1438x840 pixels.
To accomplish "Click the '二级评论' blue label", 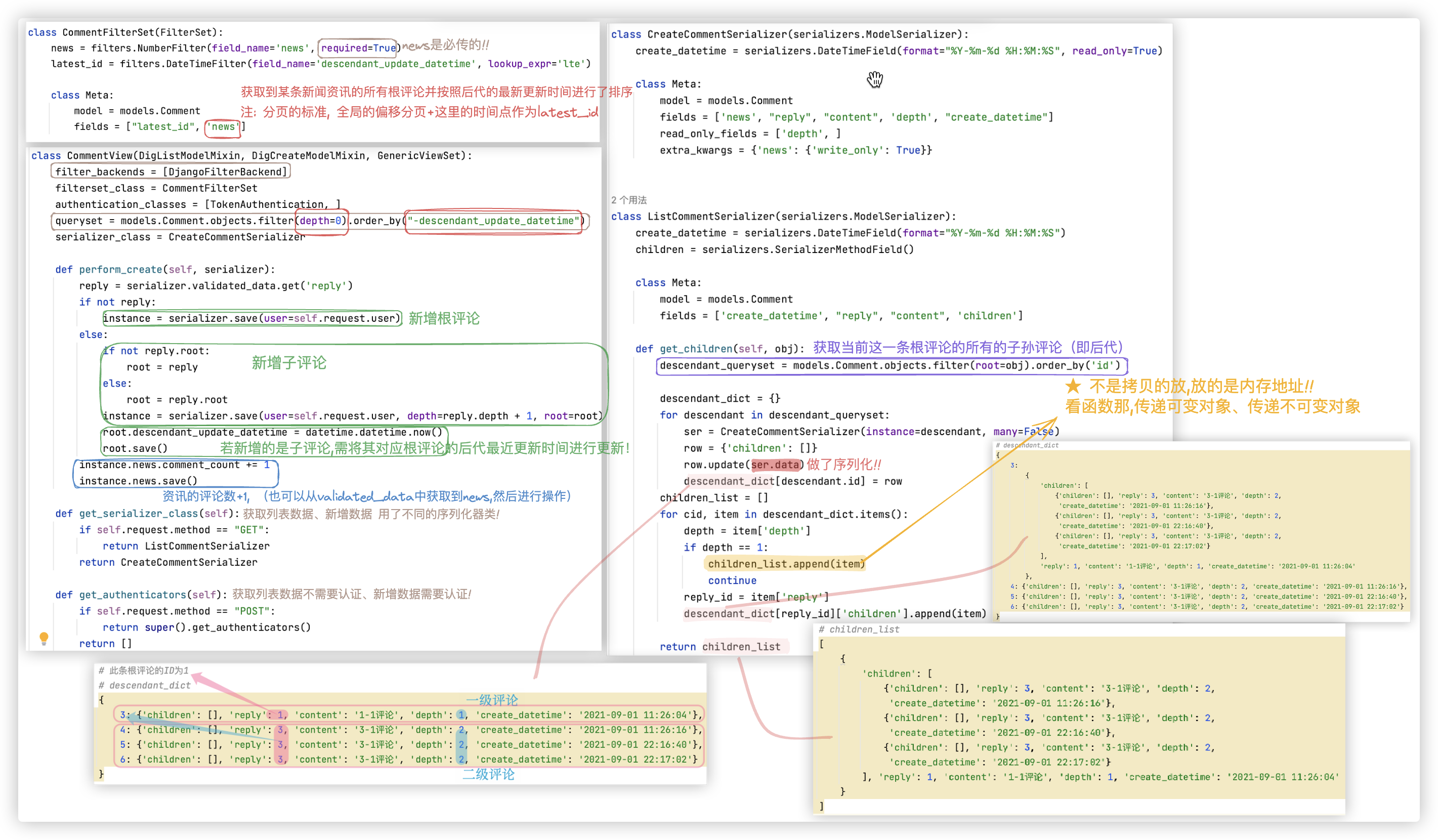I will tap(488, 774).
